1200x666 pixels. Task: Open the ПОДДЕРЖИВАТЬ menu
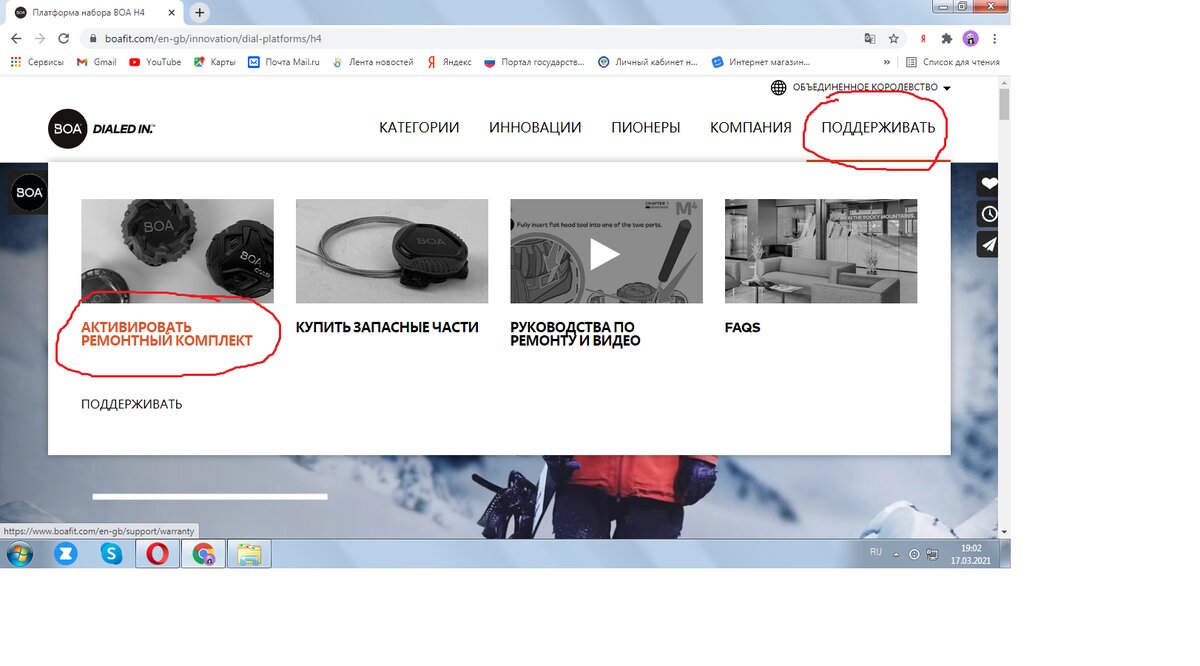coord(878,128)
